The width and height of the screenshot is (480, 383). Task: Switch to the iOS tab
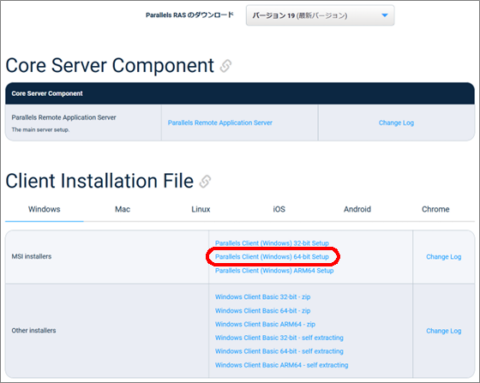click(279, 209)
